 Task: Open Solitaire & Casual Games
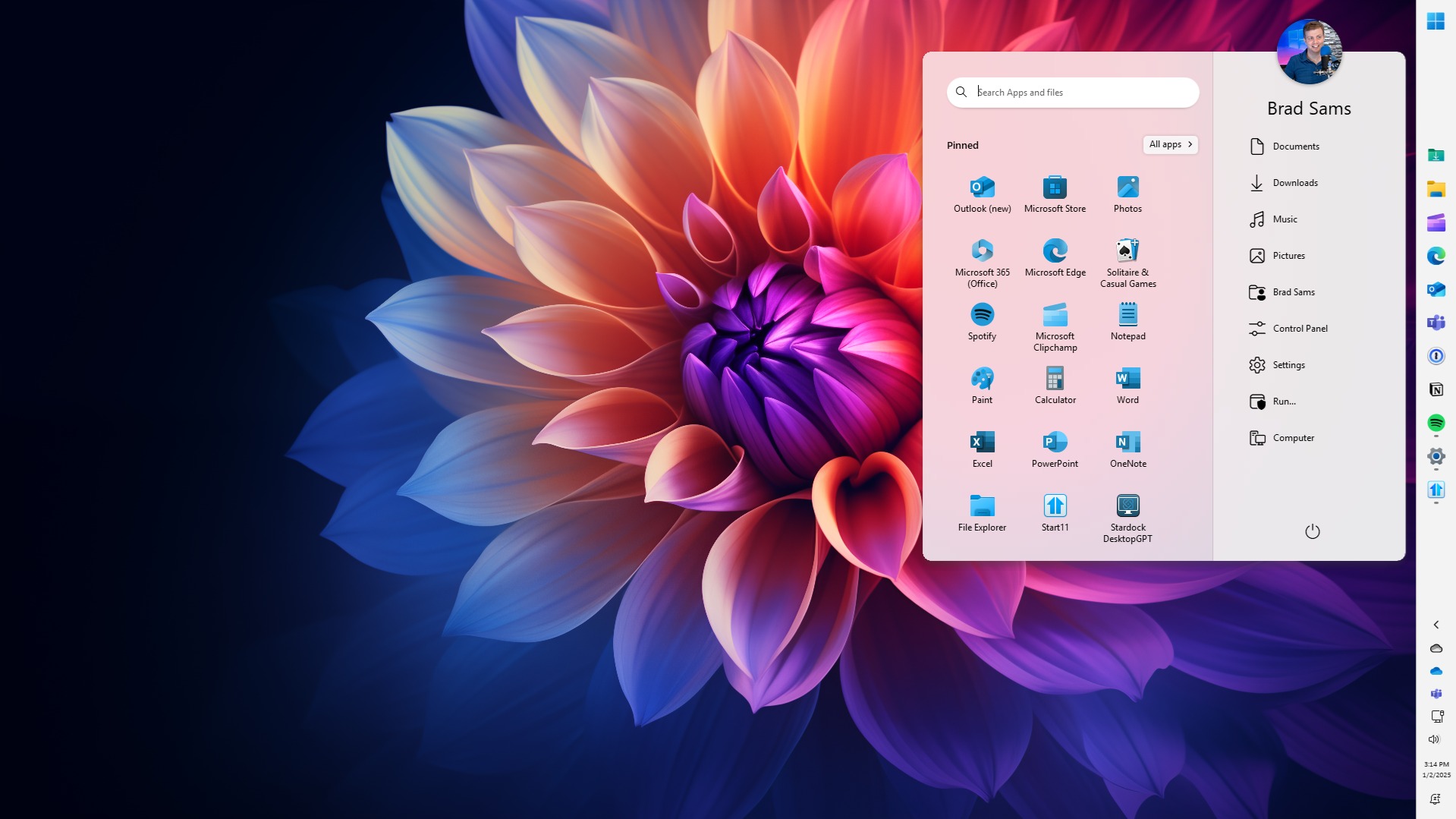1127,263
